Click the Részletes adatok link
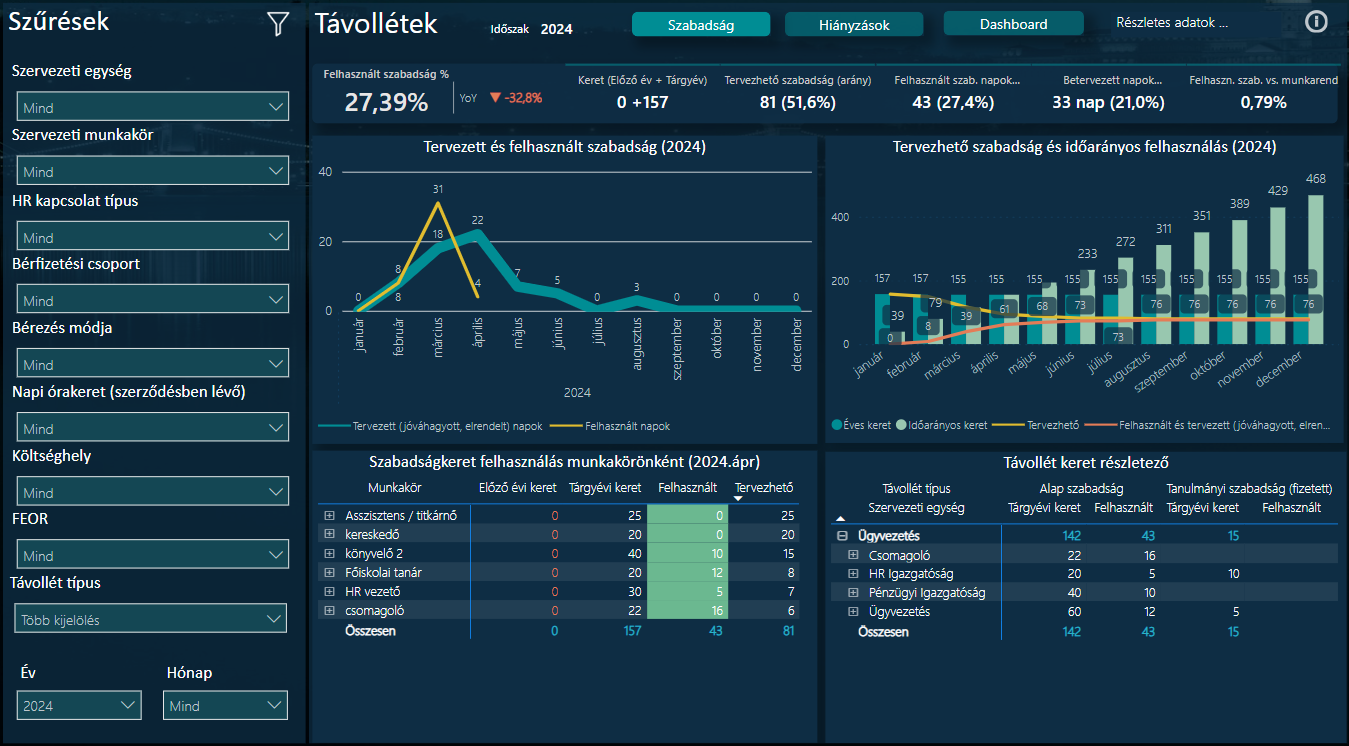The width and height of the screenshot is (1349, 746). click(1172, 24)
